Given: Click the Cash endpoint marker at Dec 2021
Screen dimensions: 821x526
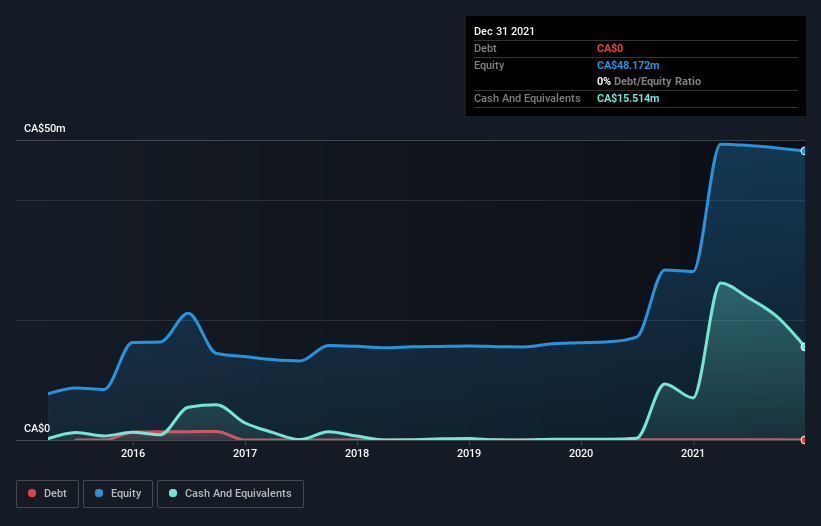Looking at the screenshot, I should [x=804, y=347].
